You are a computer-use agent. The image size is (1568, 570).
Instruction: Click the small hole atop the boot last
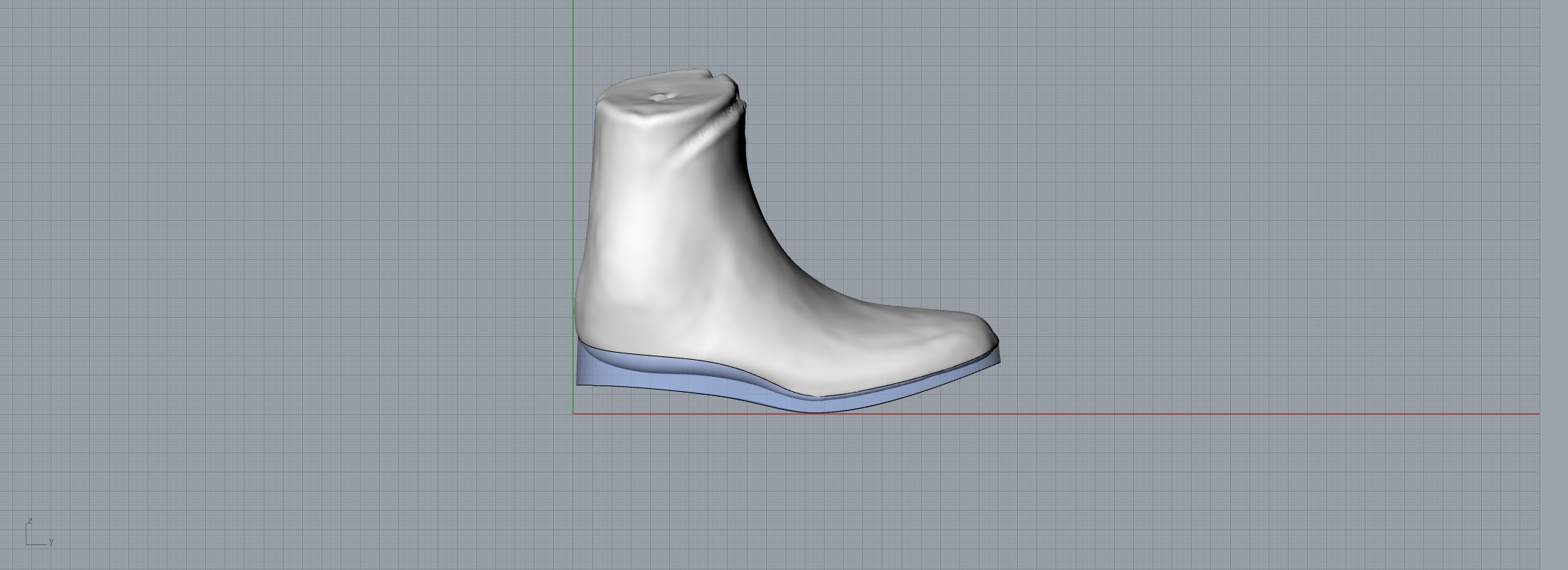[661, 96]
